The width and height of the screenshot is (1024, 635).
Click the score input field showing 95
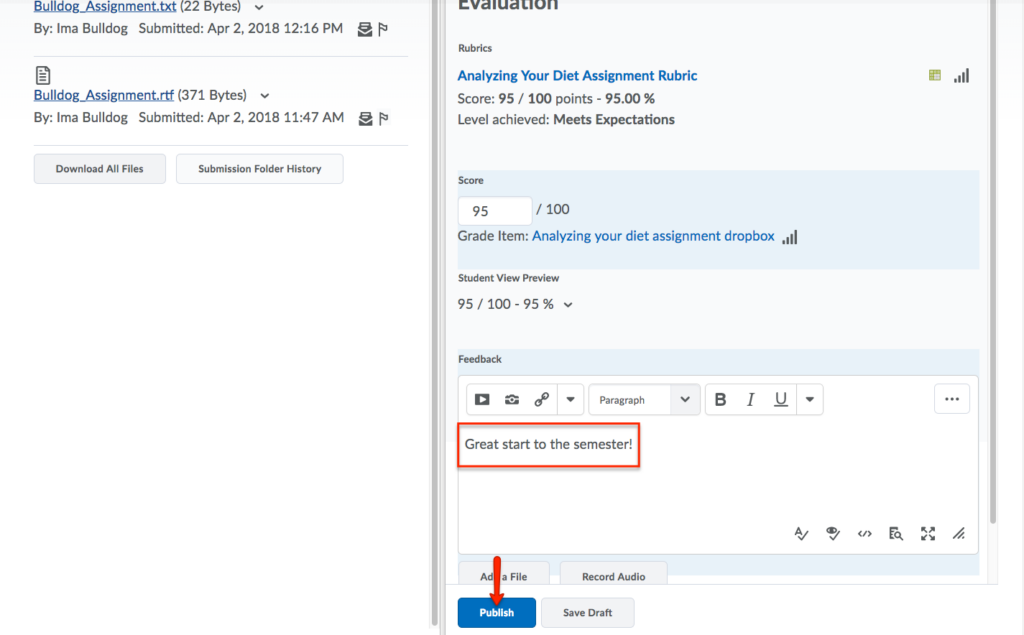[494, 211]
